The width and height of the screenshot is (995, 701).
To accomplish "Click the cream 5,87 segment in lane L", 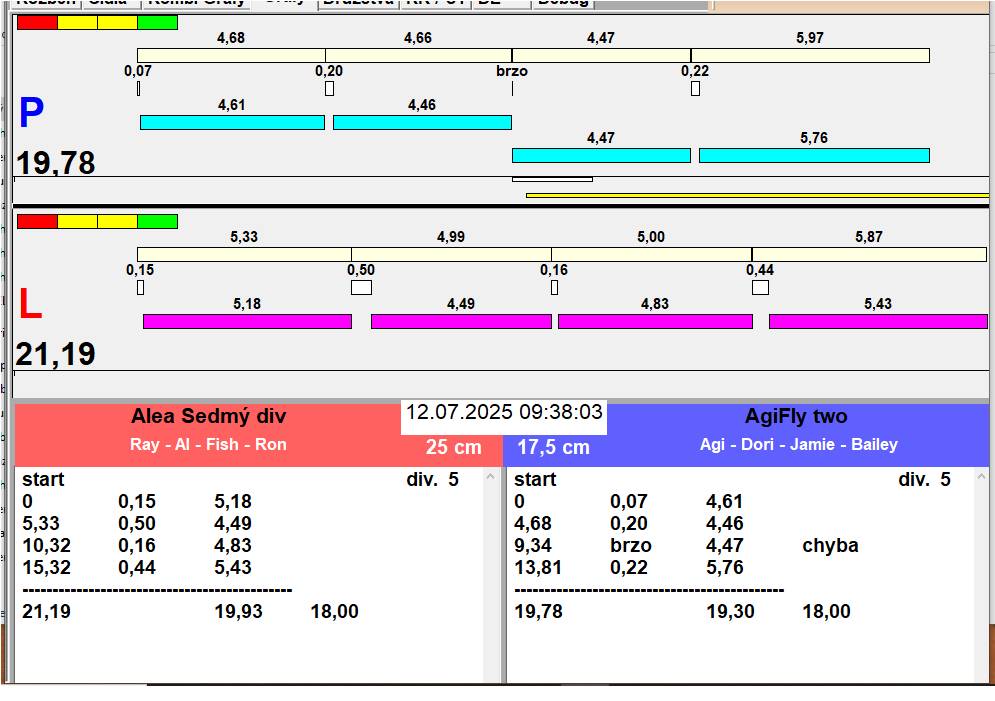I will 869,254.
